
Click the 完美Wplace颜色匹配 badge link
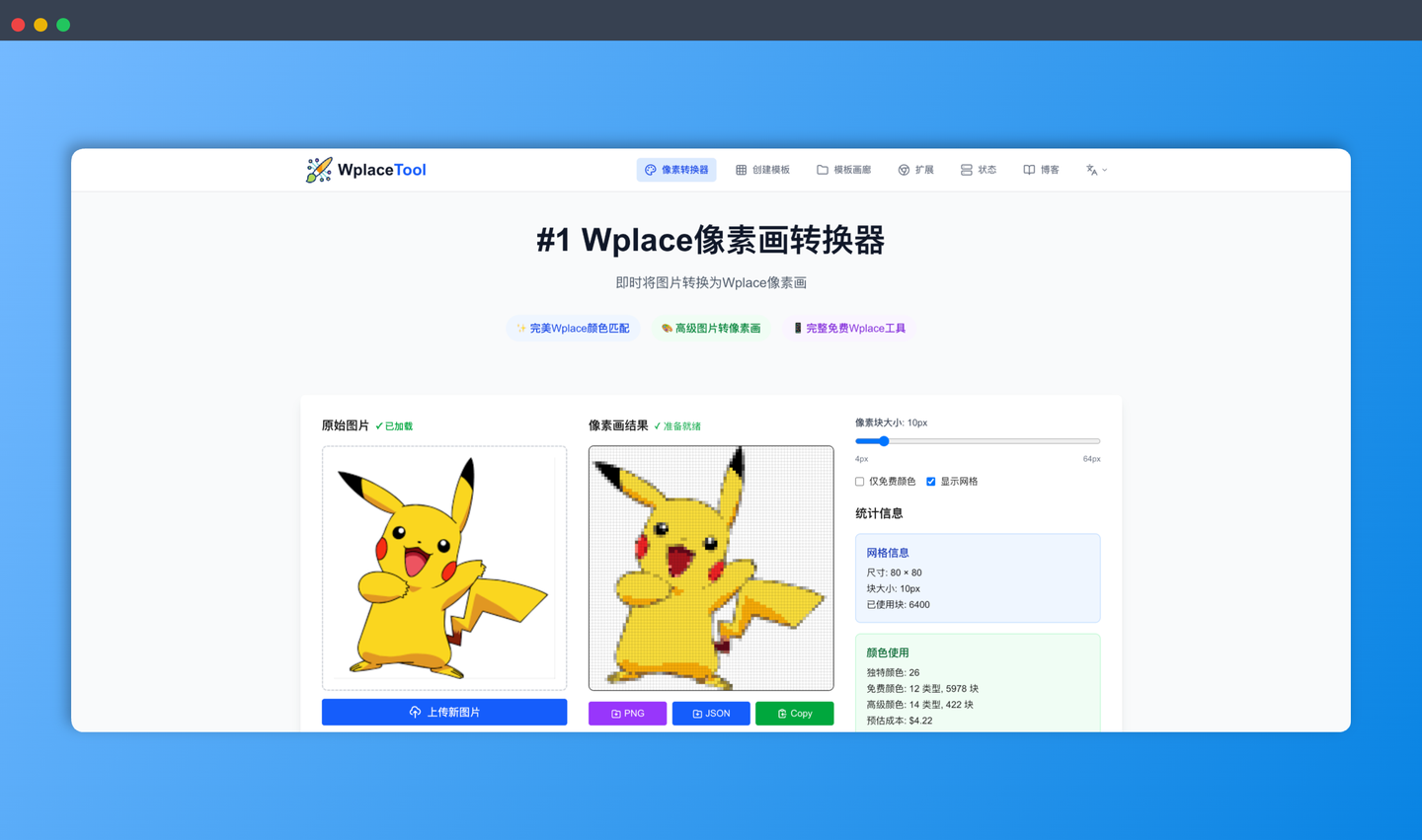[x=574, y=328]
